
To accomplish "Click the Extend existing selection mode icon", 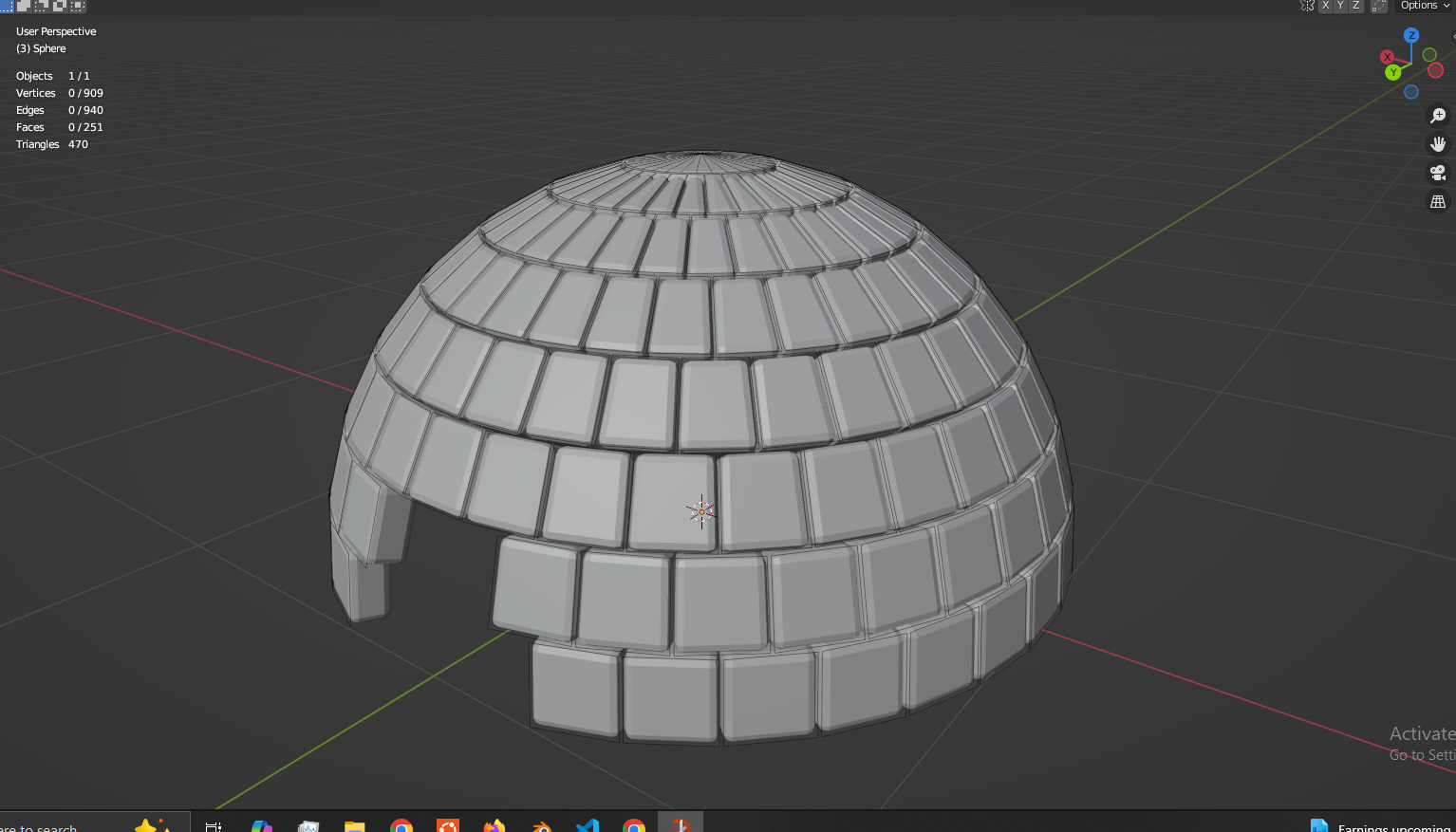I will (x=24, y=5).
